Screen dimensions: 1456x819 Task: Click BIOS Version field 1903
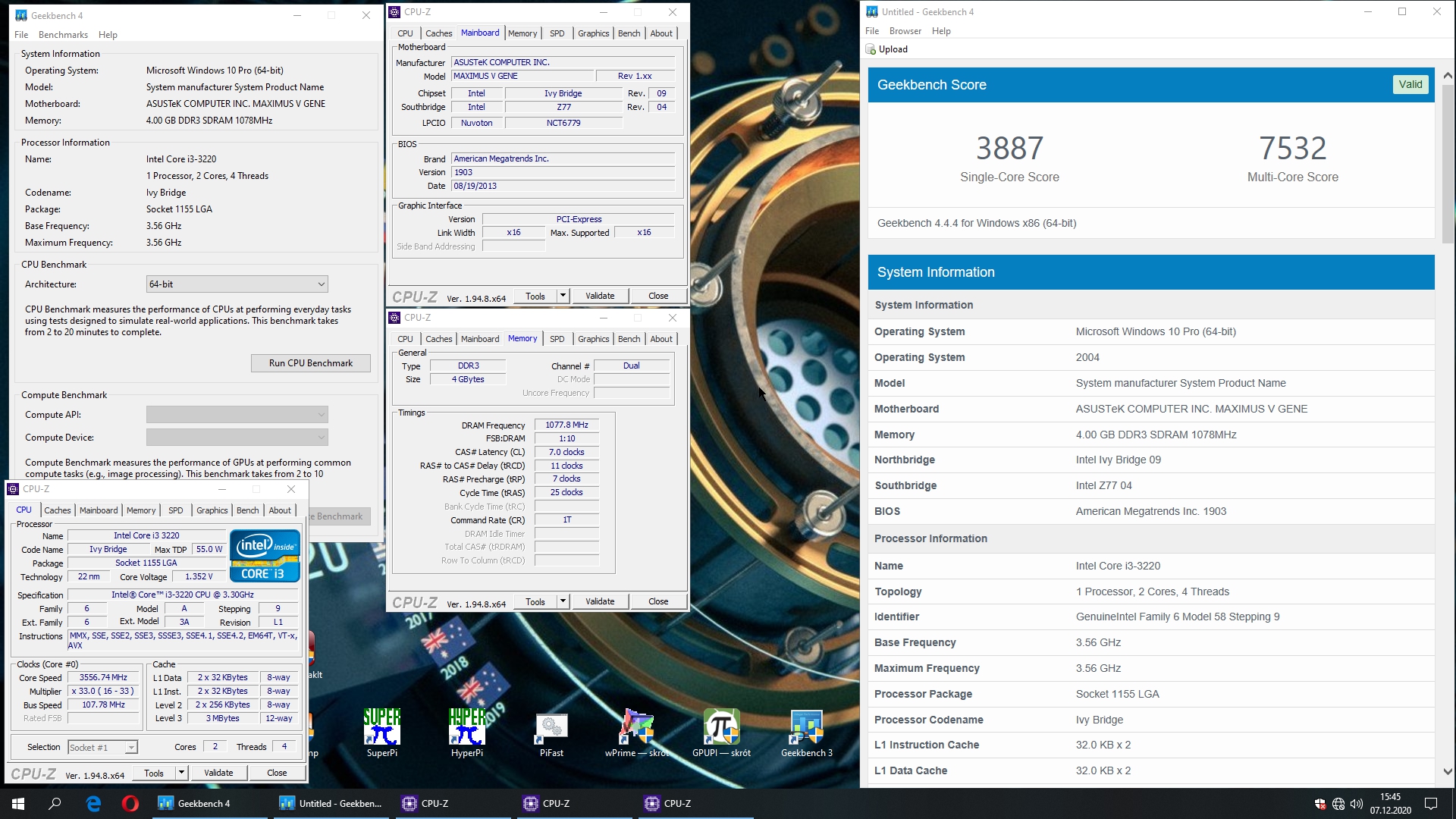coord(563,173)
